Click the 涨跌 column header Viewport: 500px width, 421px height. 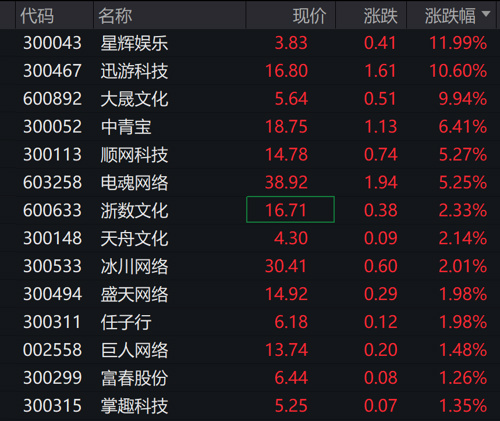(x=380, y=16)
